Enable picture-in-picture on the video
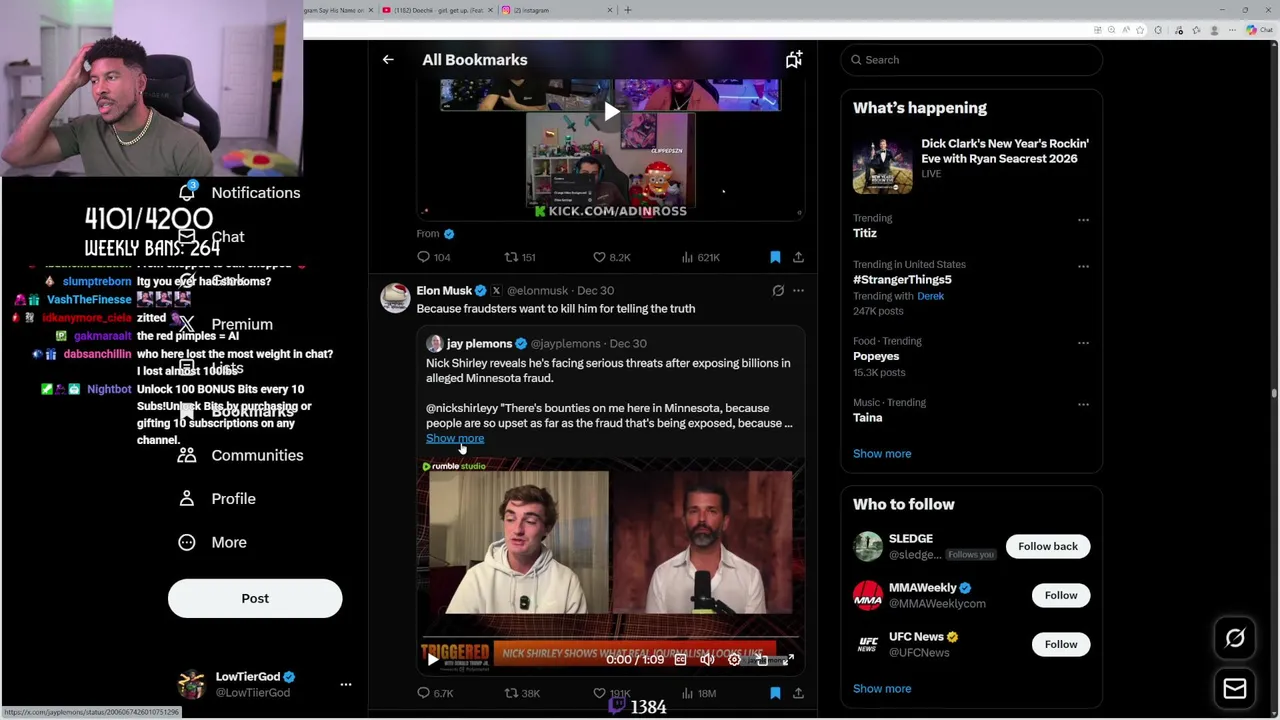1280x720 pixels. pyautogui.click(x=761, y=659)
